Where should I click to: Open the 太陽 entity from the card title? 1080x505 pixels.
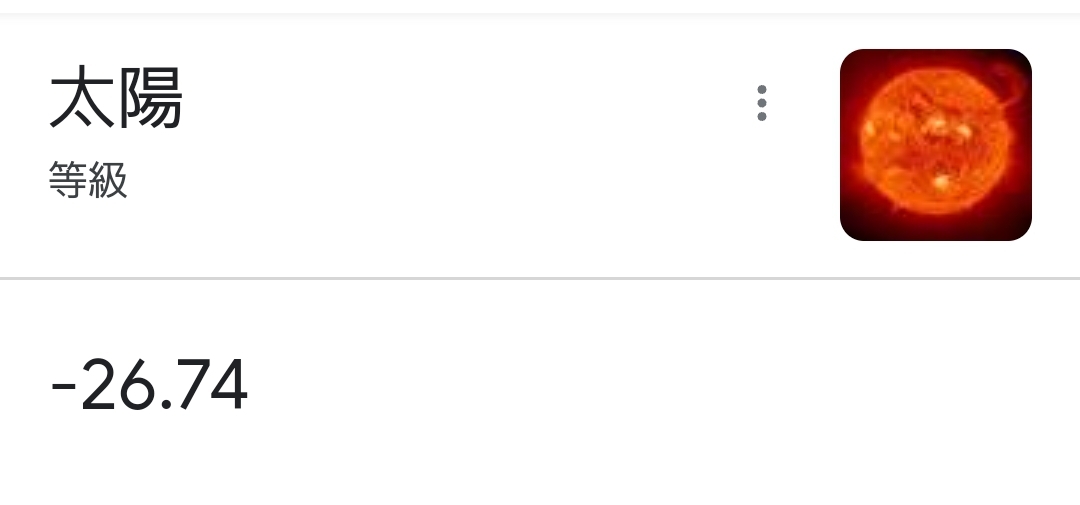coord(116,100)
